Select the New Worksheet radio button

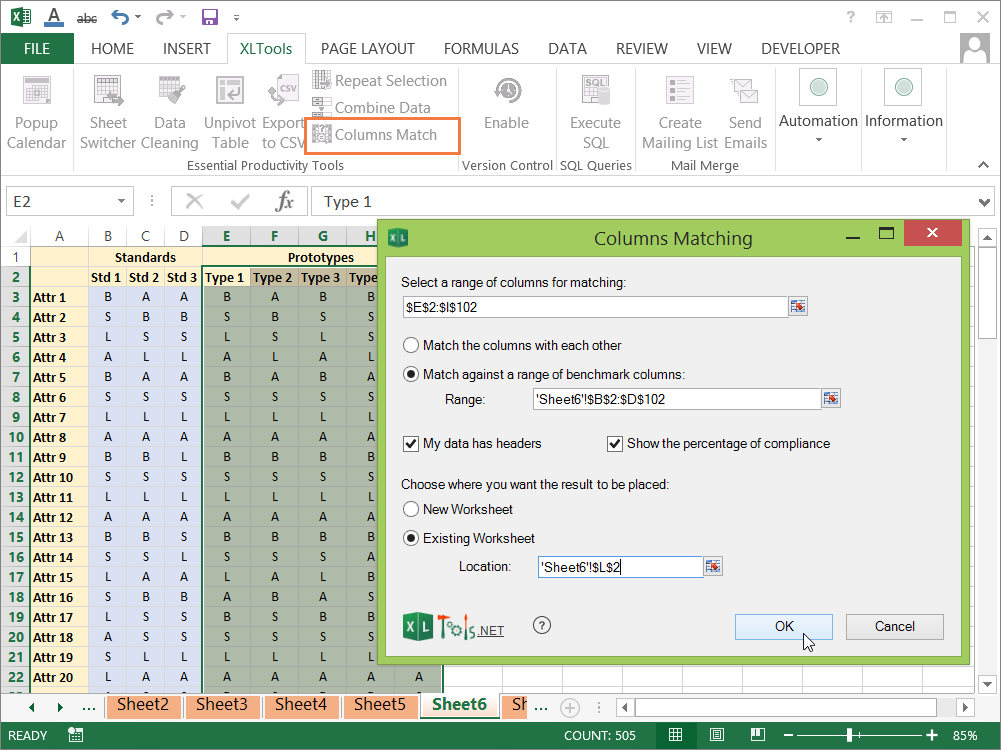click(x=411, y=508)
